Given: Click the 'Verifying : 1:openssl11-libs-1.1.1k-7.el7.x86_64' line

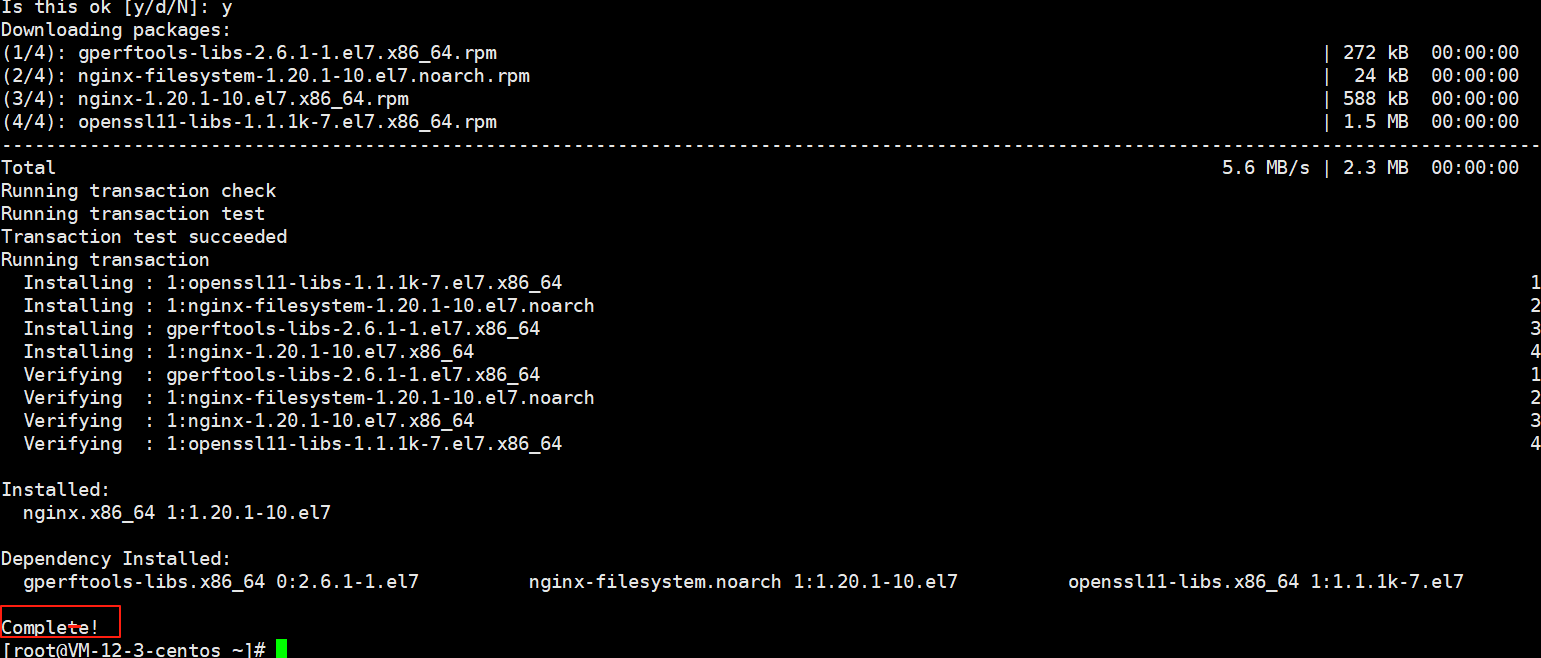Looking at the screenshot, I should 293,444.
